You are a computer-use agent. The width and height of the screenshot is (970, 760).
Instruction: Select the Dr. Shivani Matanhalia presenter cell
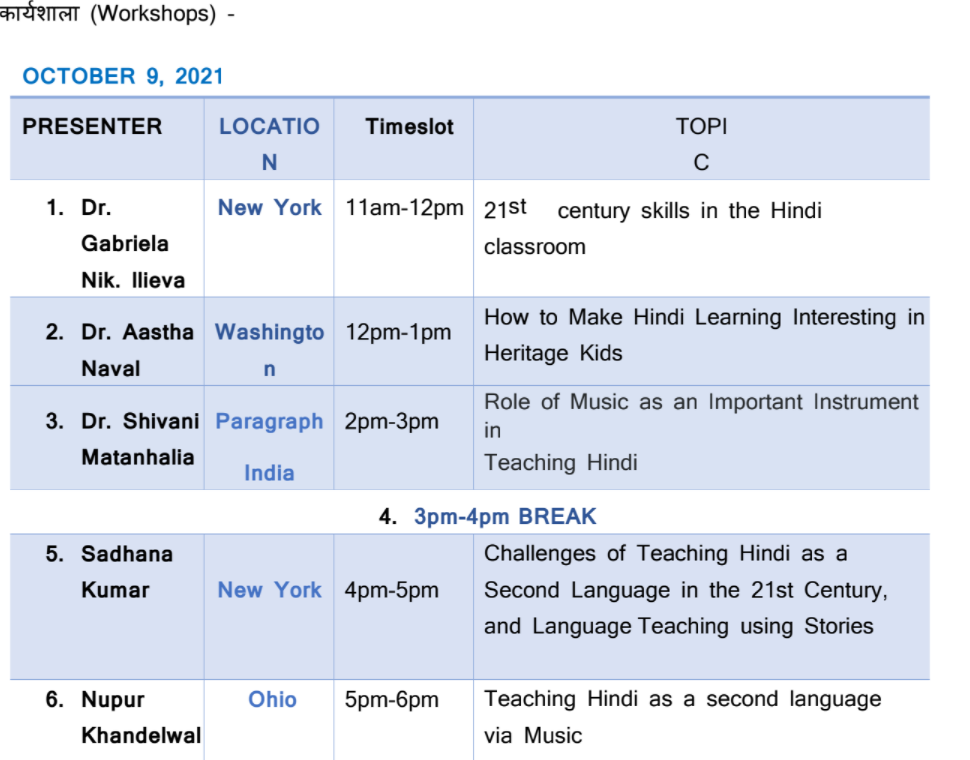[x=122, y=439]
